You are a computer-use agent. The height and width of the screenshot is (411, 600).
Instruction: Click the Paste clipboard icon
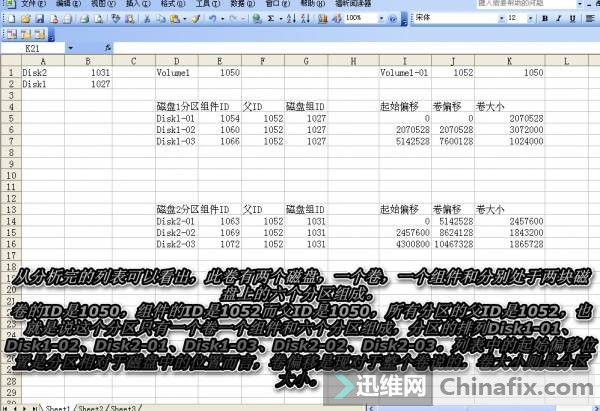click(x=175, y=18)
